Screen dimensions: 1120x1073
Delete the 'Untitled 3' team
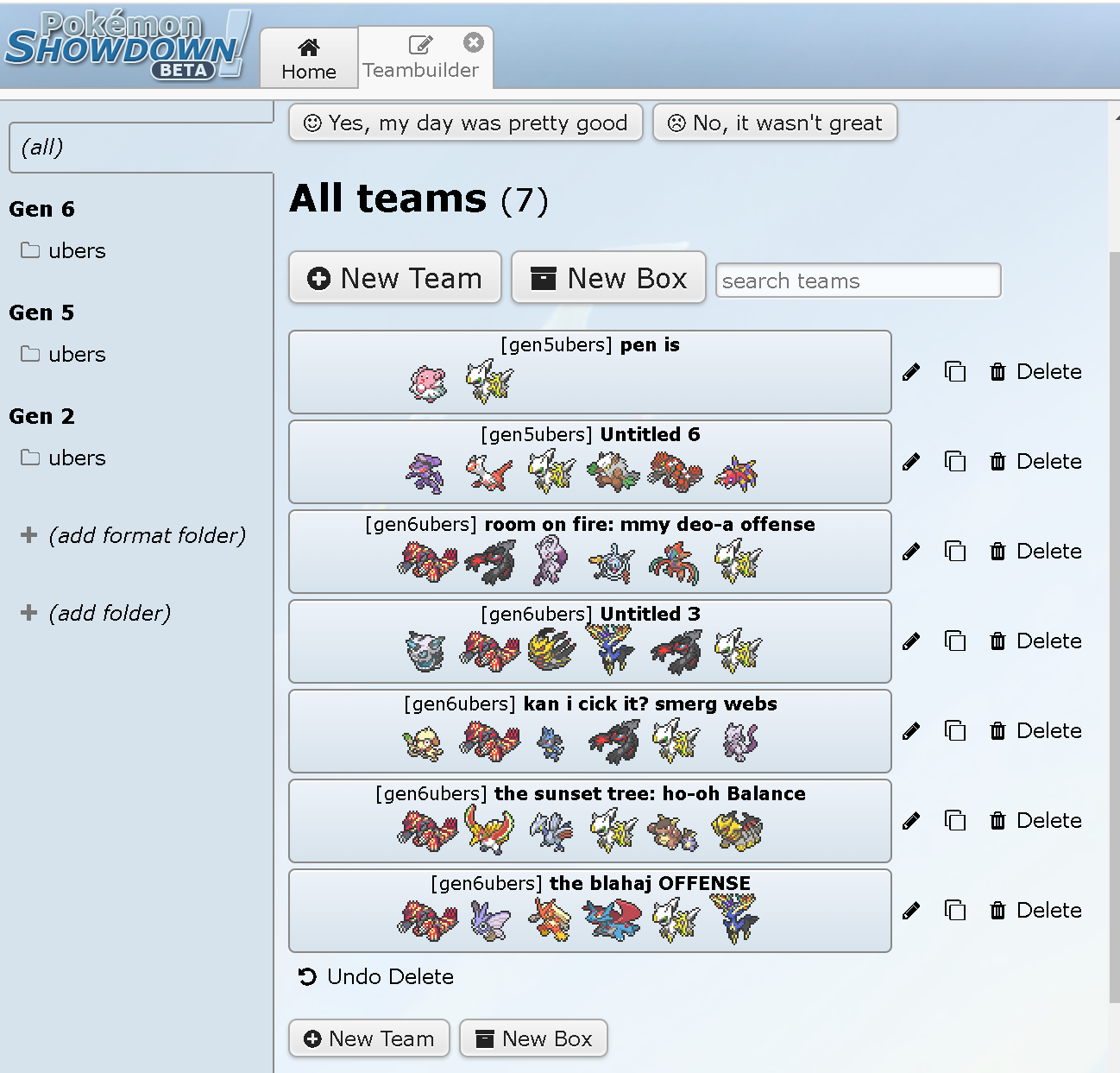click(1035, 641)
